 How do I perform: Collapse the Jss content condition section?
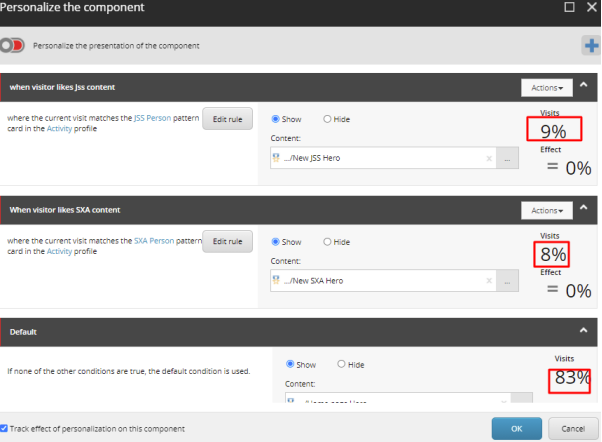coord(584,87)
